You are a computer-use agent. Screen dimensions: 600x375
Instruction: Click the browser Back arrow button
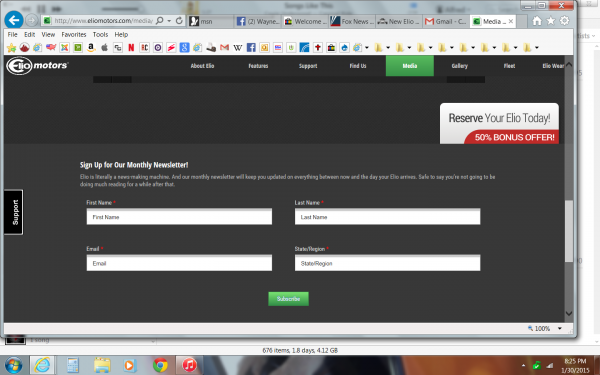pos(14,20)
